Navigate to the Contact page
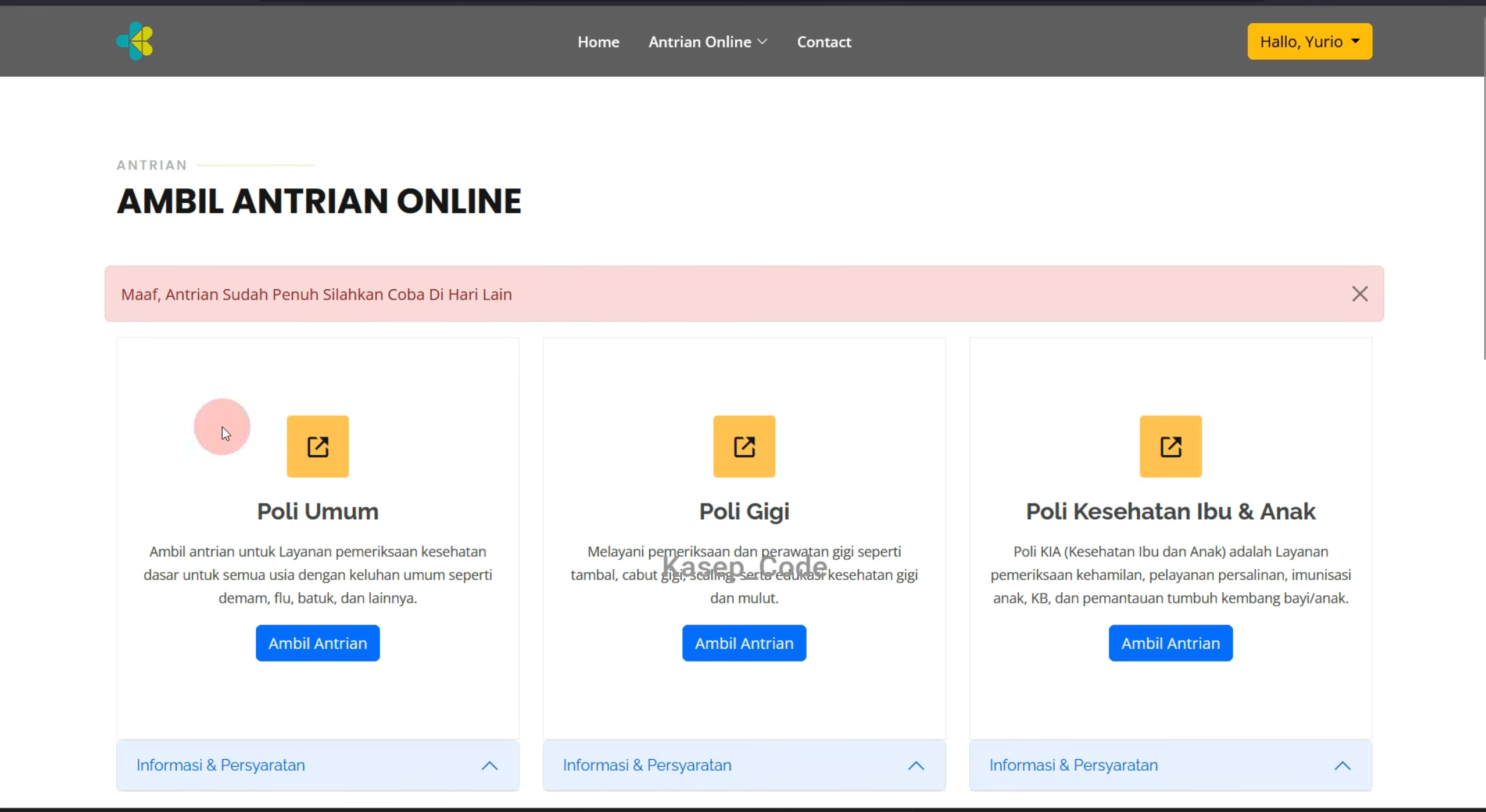 (x=823, y=42)
